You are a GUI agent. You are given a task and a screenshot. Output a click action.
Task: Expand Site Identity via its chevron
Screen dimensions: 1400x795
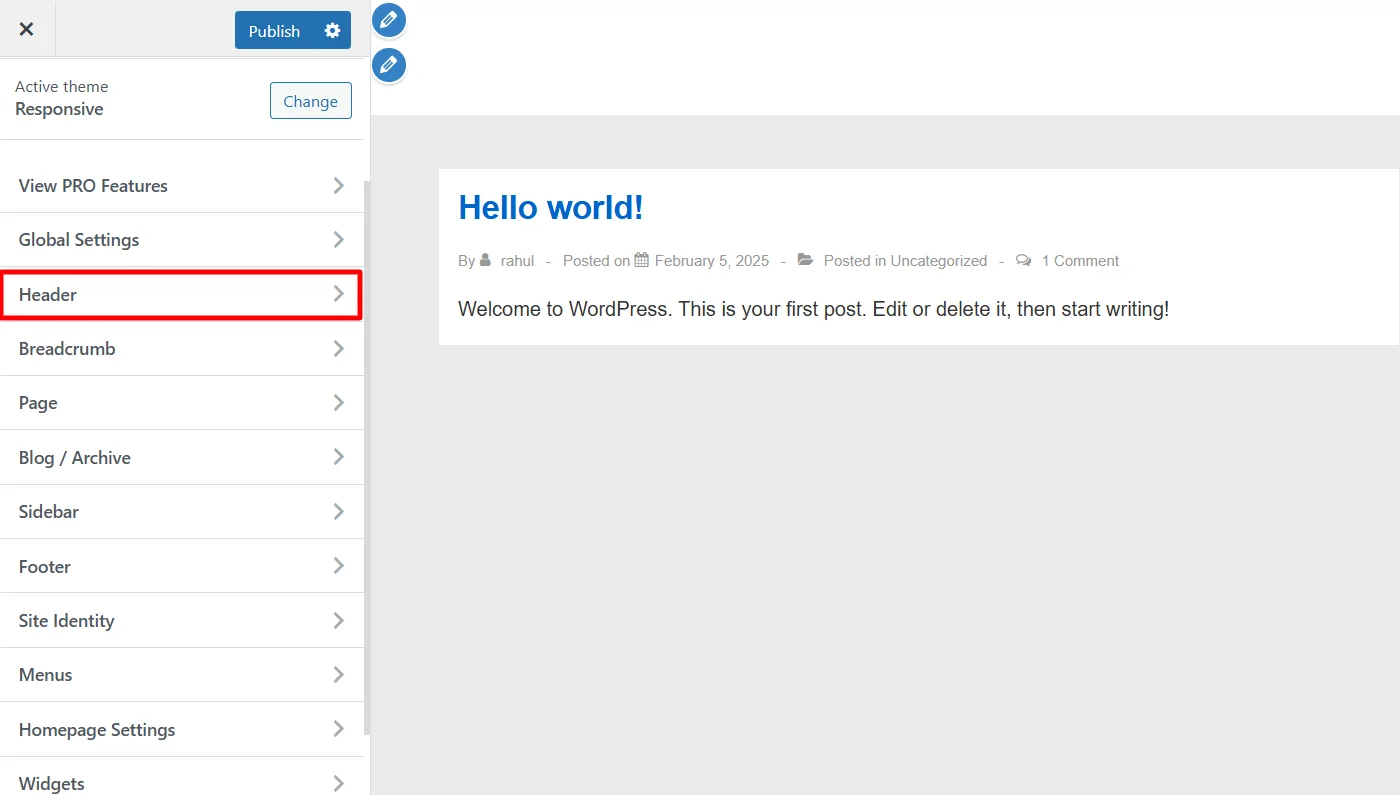coord(339,620)
